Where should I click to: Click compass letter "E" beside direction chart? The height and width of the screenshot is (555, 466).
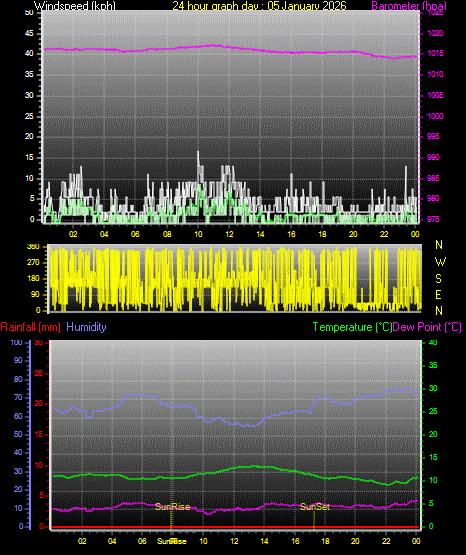click(x=438, y=294)
